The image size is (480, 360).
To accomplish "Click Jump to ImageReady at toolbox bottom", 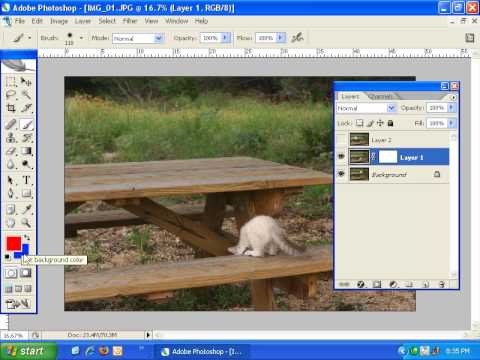I will point(18,304).
